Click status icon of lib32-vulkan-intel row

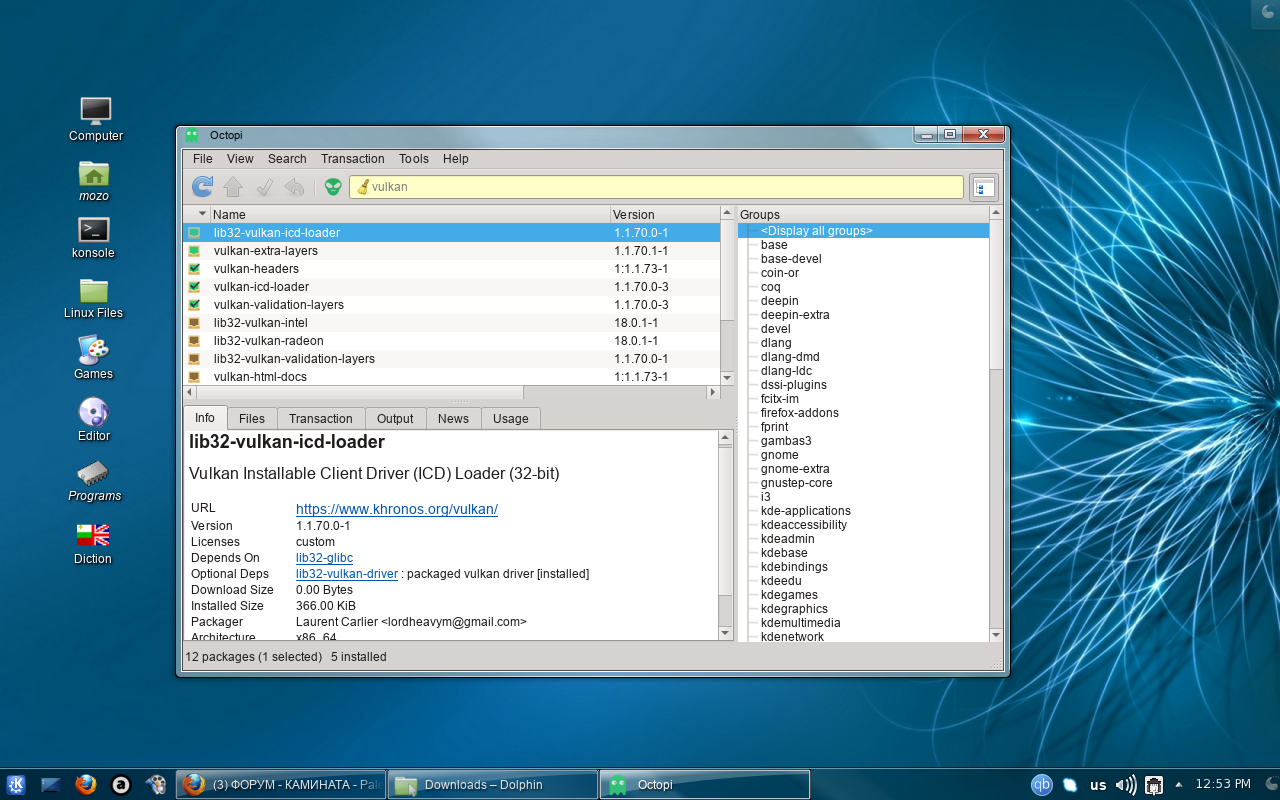pyautogui.click(x=194, y=323)
